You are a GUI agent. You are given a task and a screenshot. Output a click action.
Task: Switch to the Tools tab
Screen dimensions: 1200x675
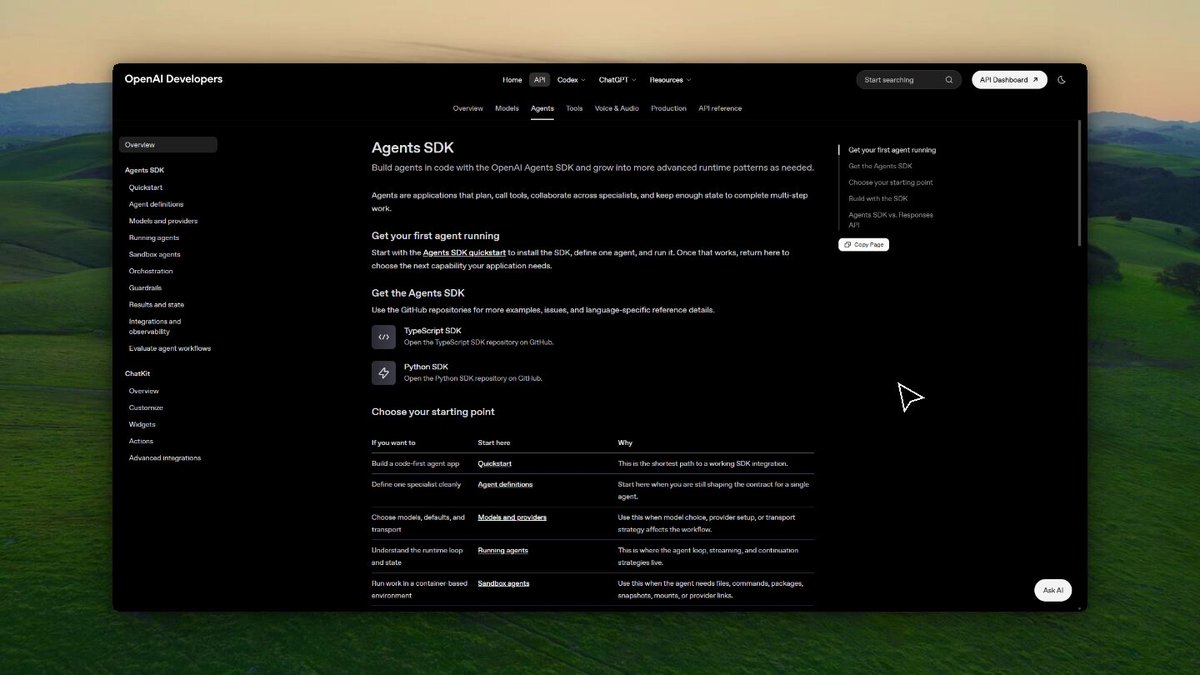(x=574, y=108)
